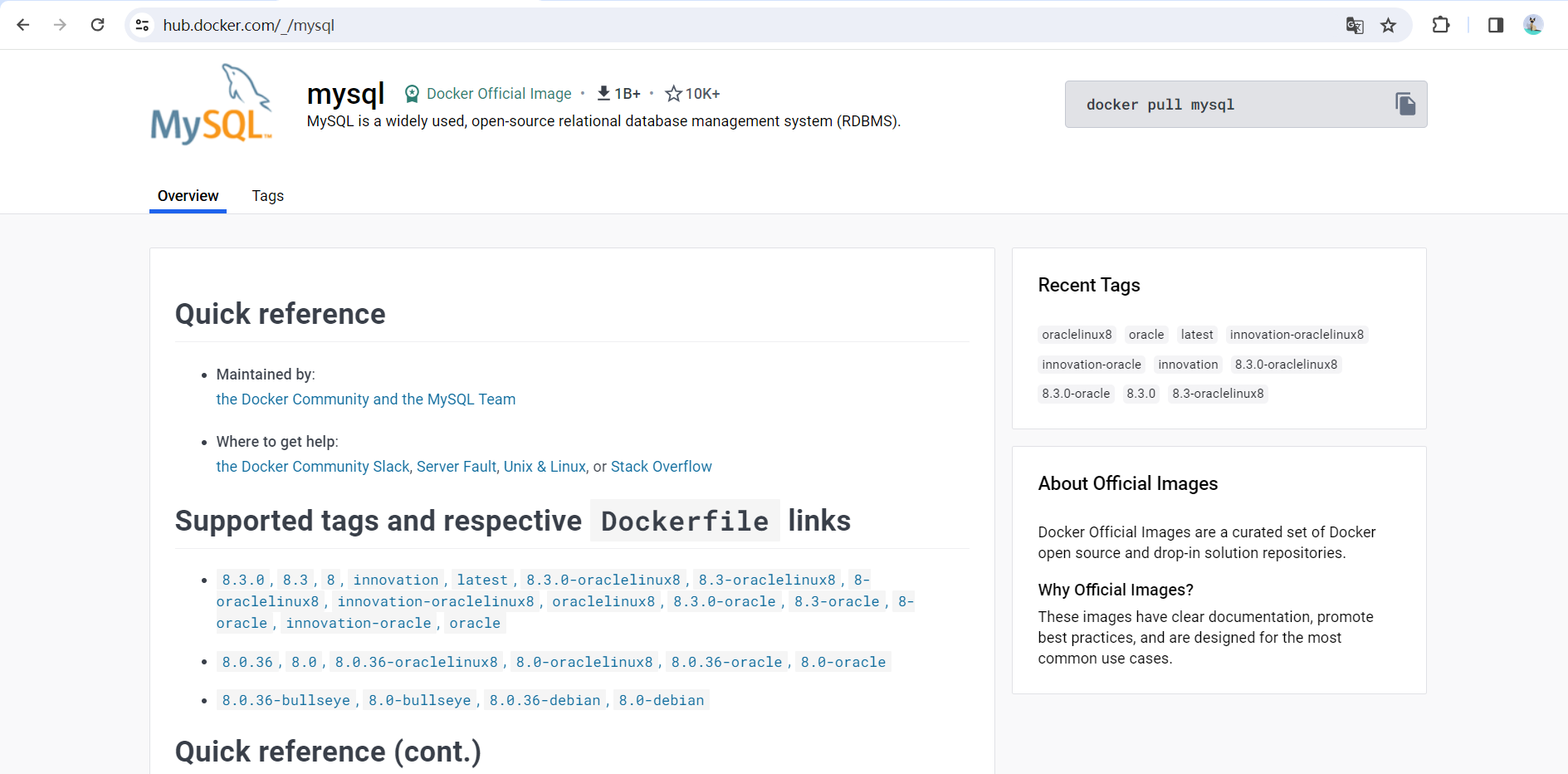Open the 8.3-oraclelinux8 Dockerfile link in list
The width and height of the screenshot is (1568, 774).
[767, 580]
